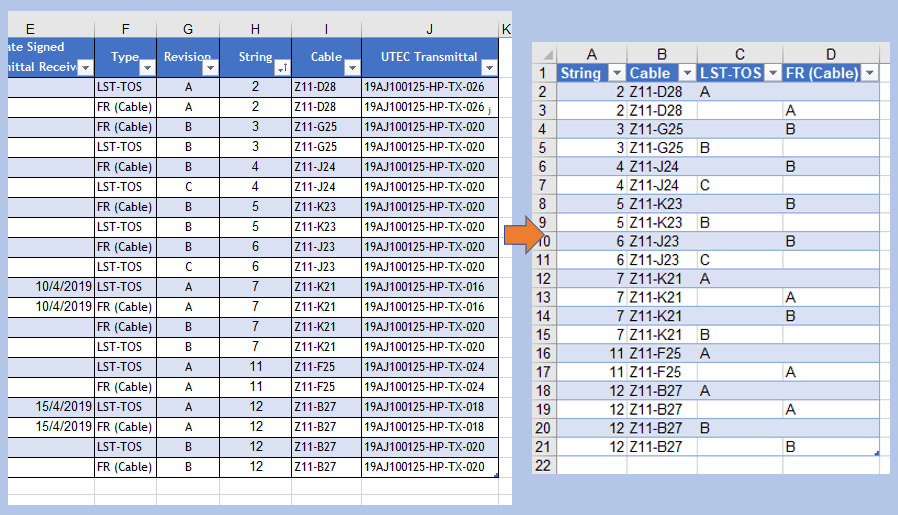Click FR (Cable) value B in right table row 14

tap(831, 316)
